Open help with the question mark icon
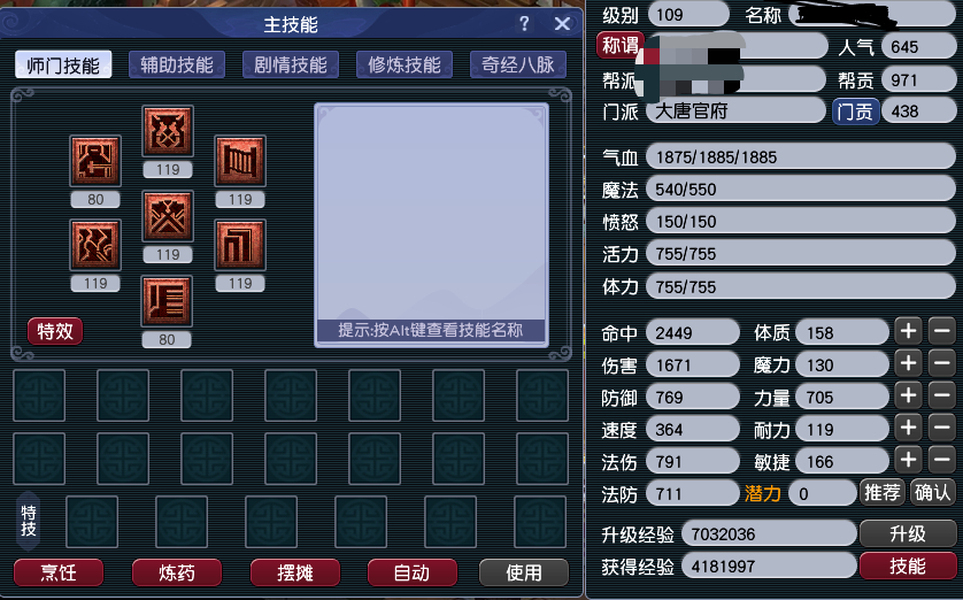This screenshot has width=963, height=600. tap(524, 24)
